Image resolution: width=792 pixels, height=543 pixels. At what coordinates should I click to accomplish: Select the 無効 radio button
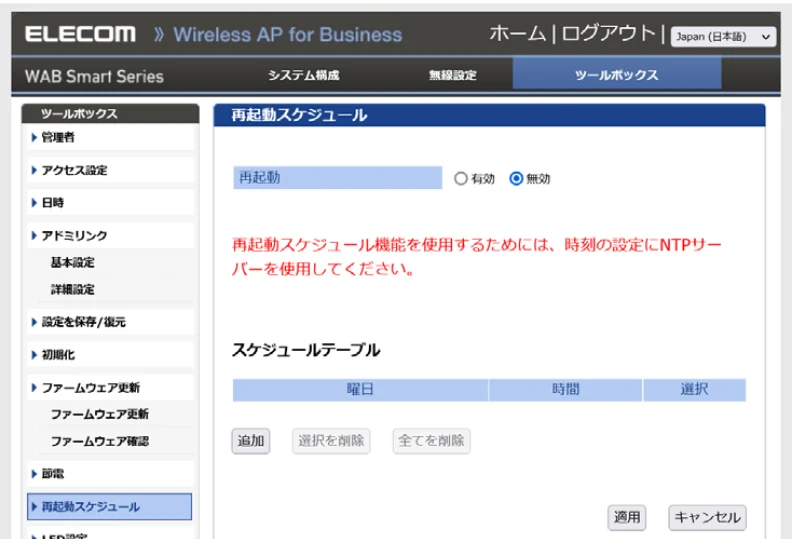coord(516,179)
